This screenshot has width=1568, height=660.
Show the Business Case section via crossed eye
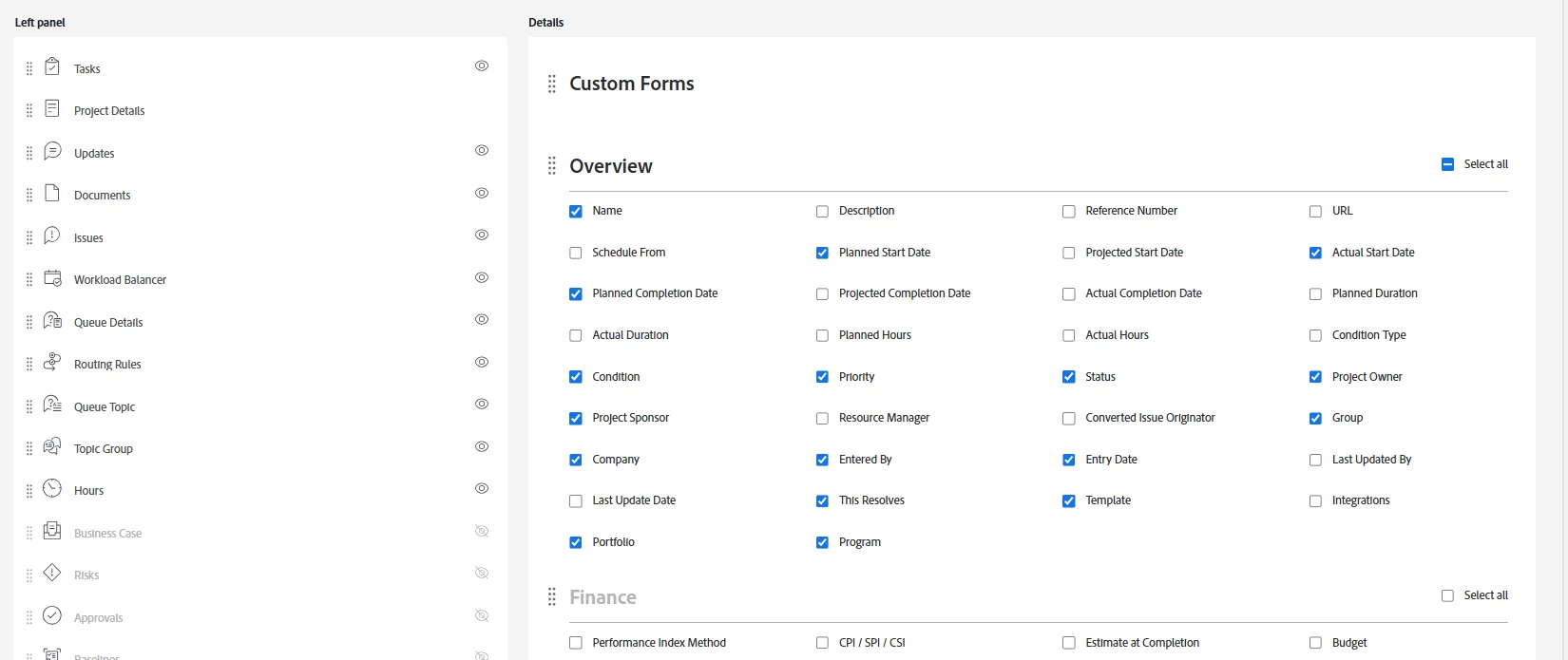[x=482, y=532]
